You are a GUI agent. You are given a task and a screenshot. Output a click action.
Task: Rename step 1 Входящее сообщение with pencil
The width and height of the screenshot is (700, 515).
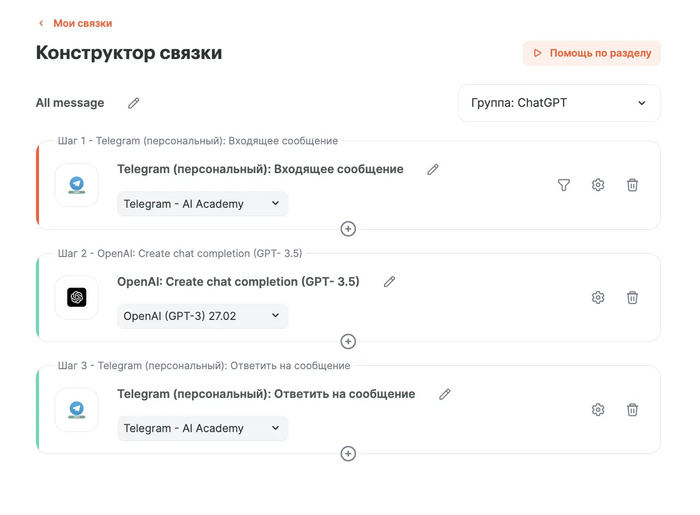tap(433, 170)
